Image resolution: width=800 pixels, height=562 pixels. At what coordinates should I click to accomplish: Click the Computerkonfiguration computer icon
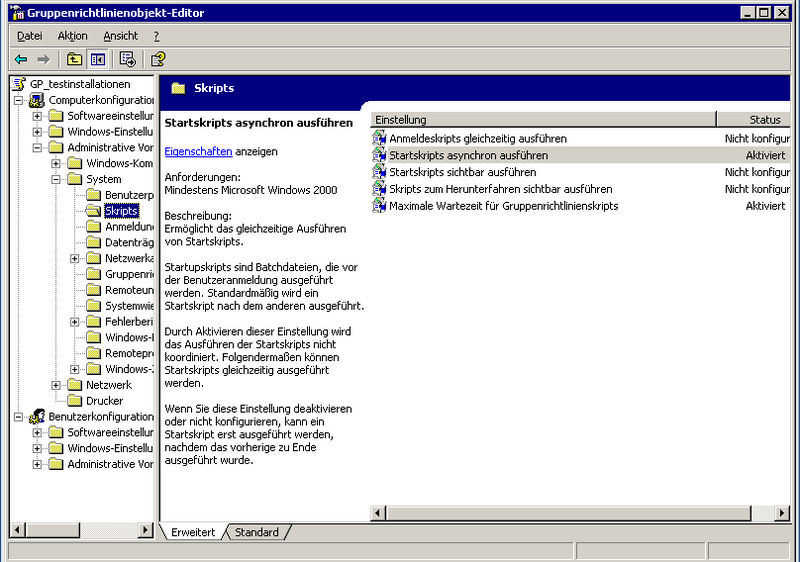click(x=37, y=101)
